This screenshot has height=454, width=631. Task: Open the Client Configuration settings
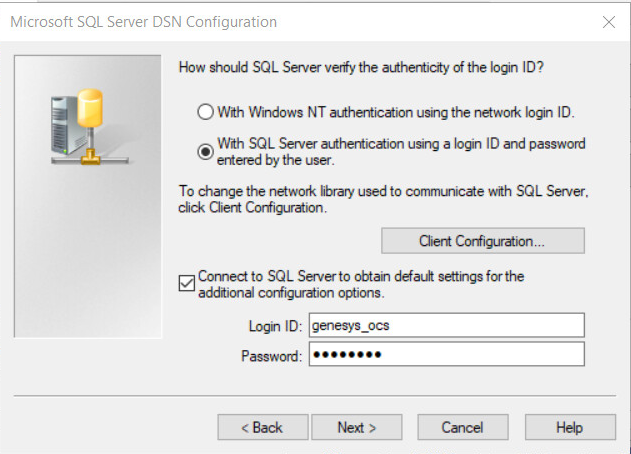[x=482, y=241]
